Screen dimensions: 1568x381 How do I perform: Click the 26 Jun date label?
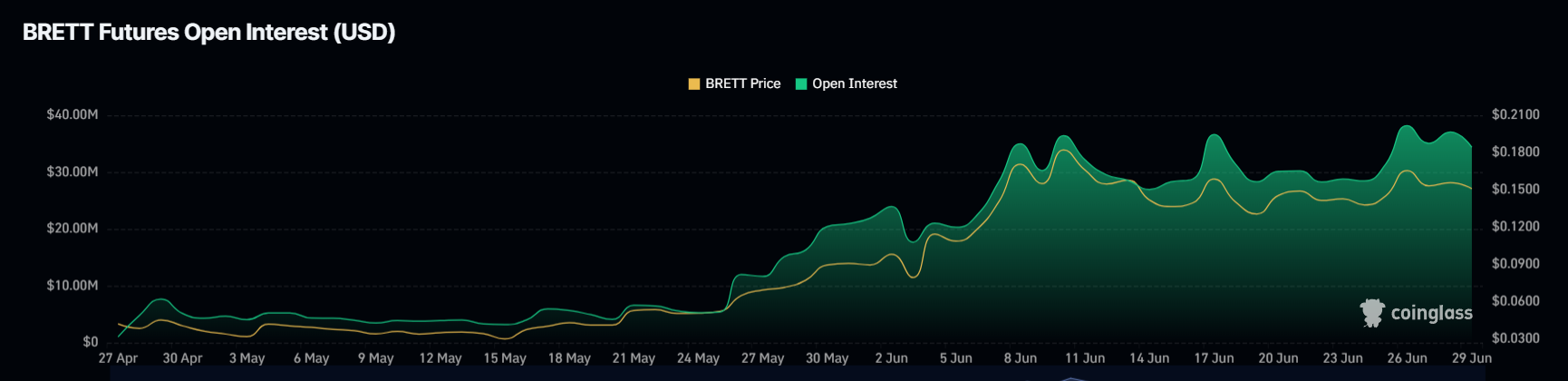coord(1407,358)
